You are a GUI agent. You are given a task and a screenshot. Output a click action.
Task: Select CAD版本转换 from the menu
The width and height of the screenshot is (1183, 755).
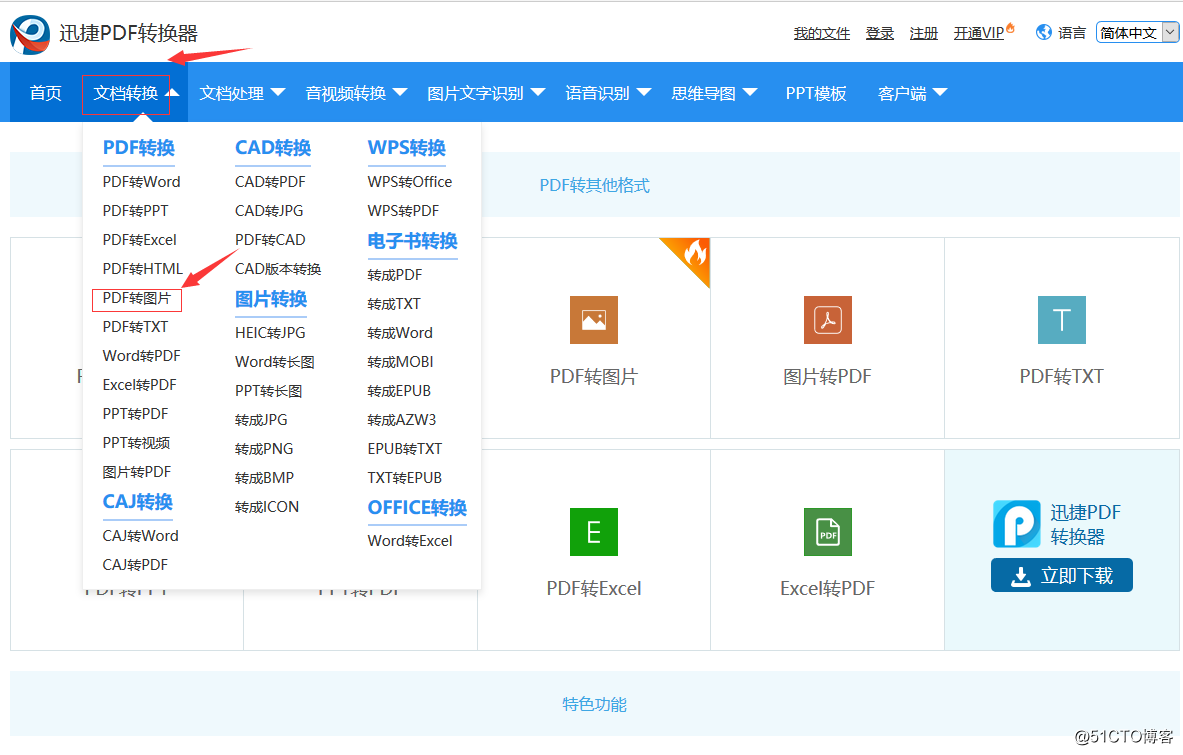pyautogui.click(x=278, y=269)
